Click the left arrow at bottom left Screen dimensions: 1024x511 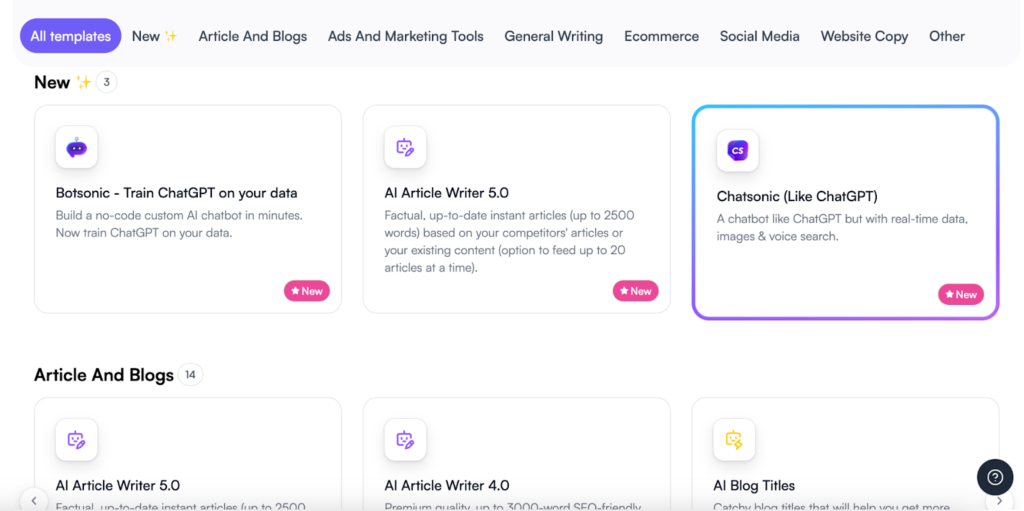(x=34, y=501)
